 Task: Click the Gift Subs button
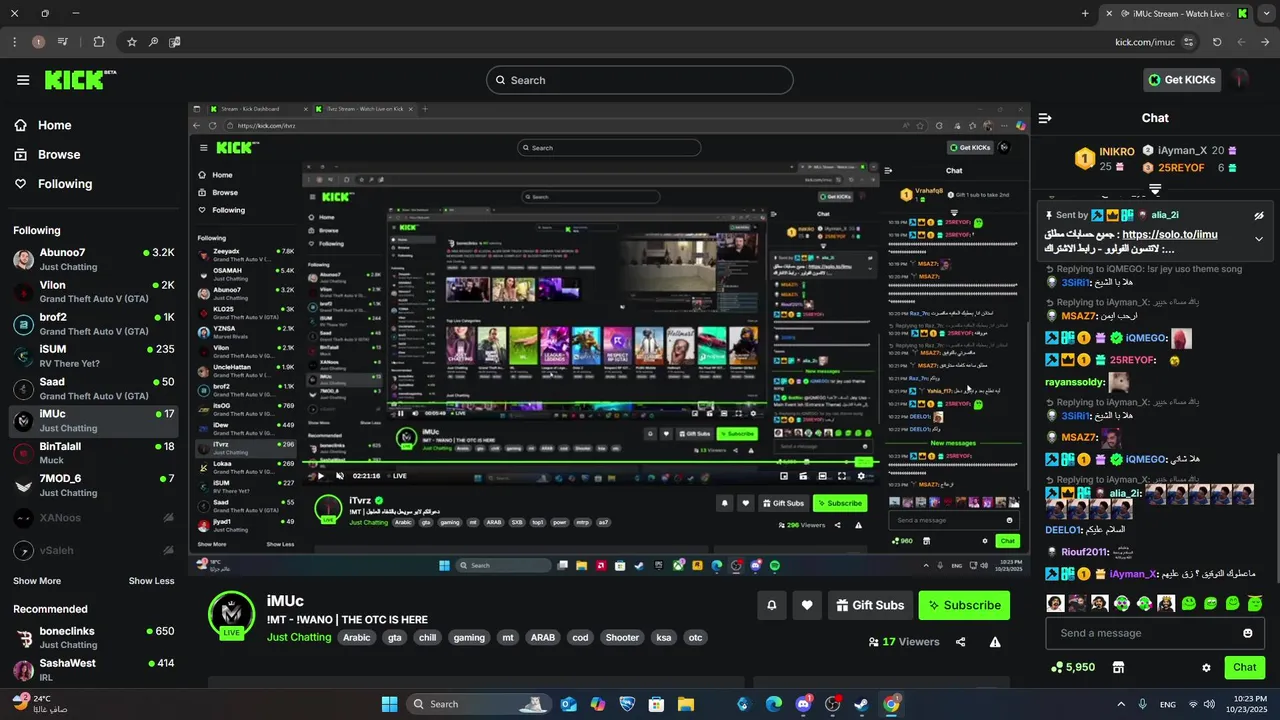(869, 605)
